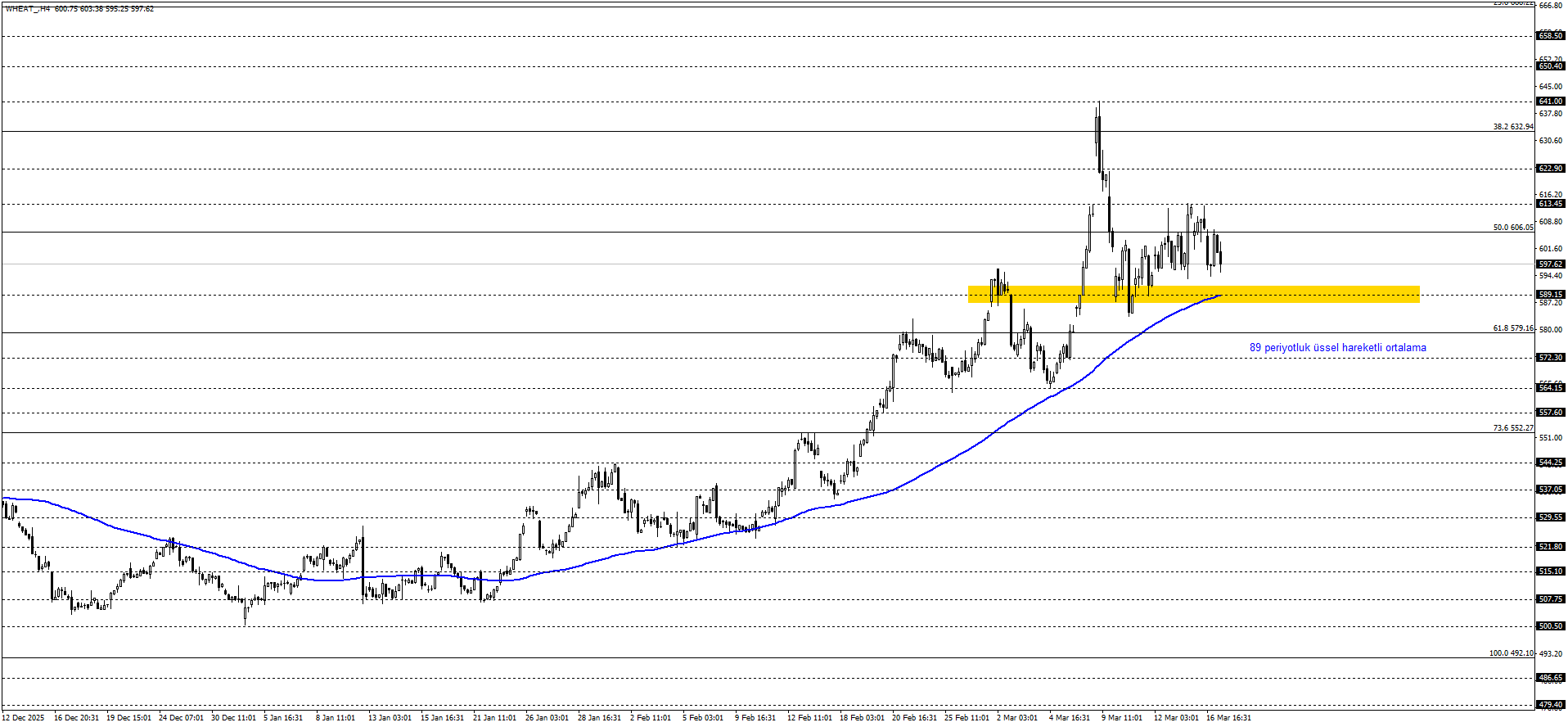Image resolution: width=1568 pixels, height=727 pixels.
Task: Select the 50.0 Fibonacci level label at 606.05
Action: pyautogui.click(x=1513, y=228)
